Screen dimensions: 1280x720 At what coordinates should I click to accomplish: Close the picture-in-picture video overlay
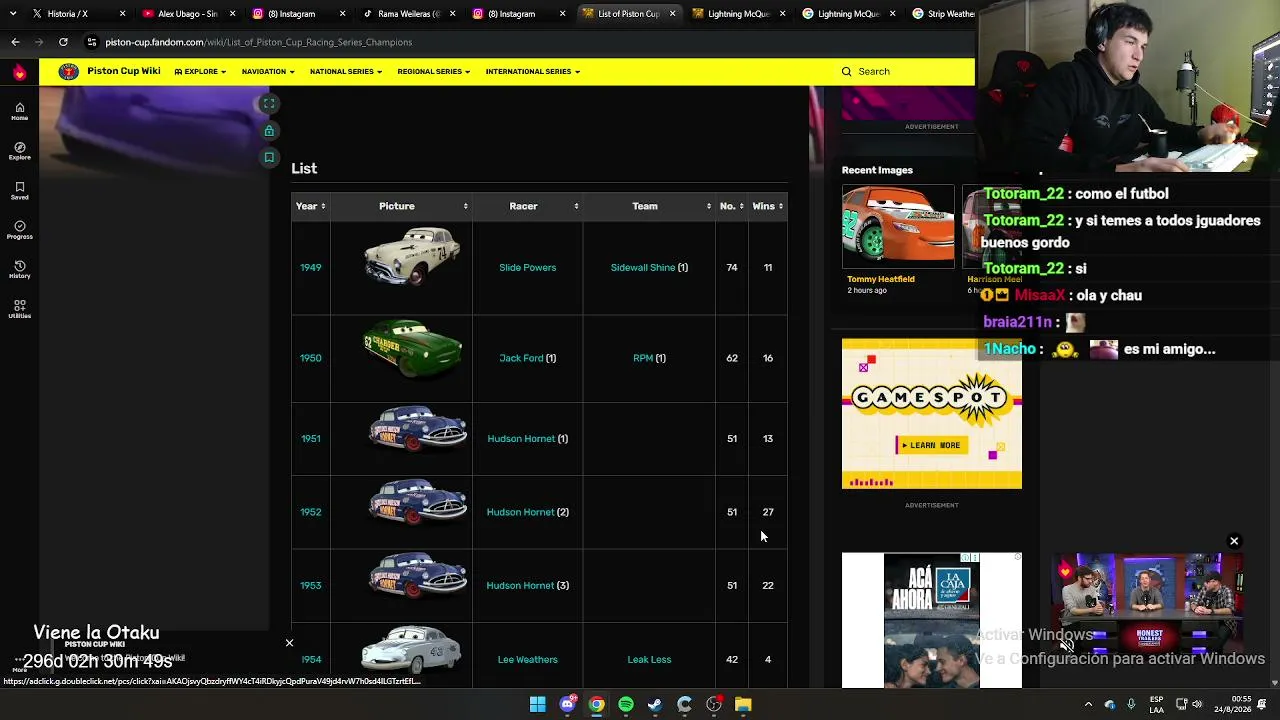[1234, 541]
